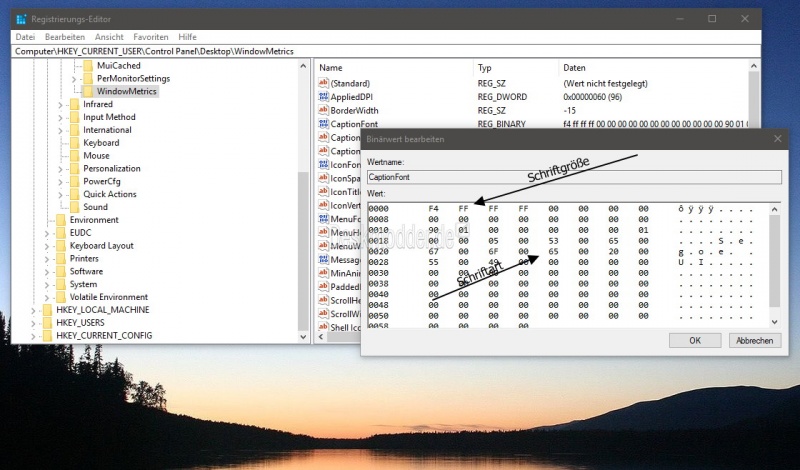The height and width of the screenshot is (470, 800).
Task: Confirm the binary edit with OK
Action: (x=695, y=340)
